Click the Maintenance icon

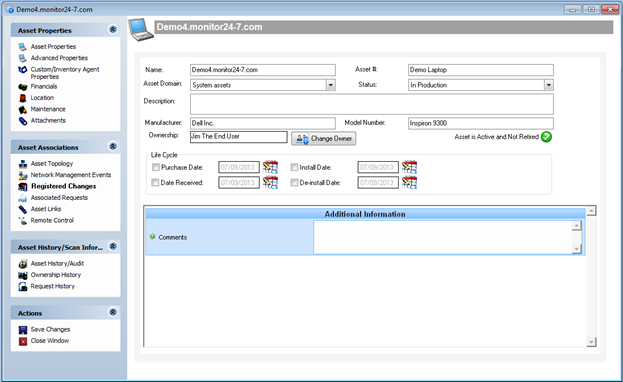coord(23,109)
